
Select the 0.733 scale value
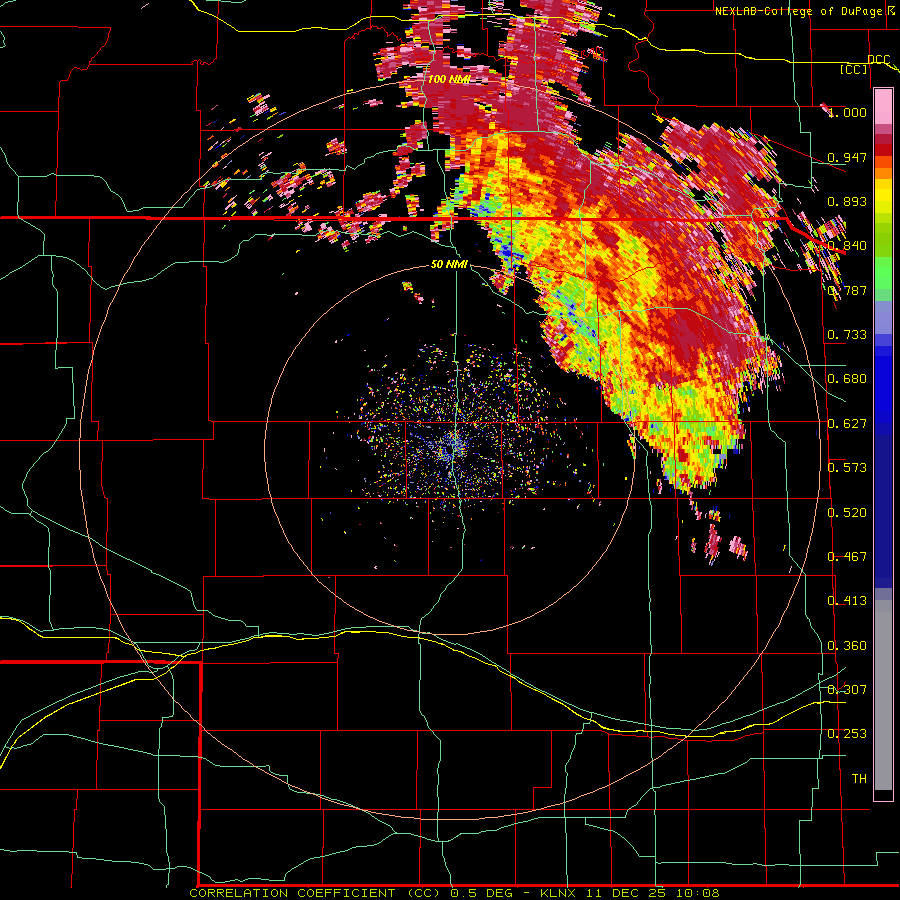point(847,334)
